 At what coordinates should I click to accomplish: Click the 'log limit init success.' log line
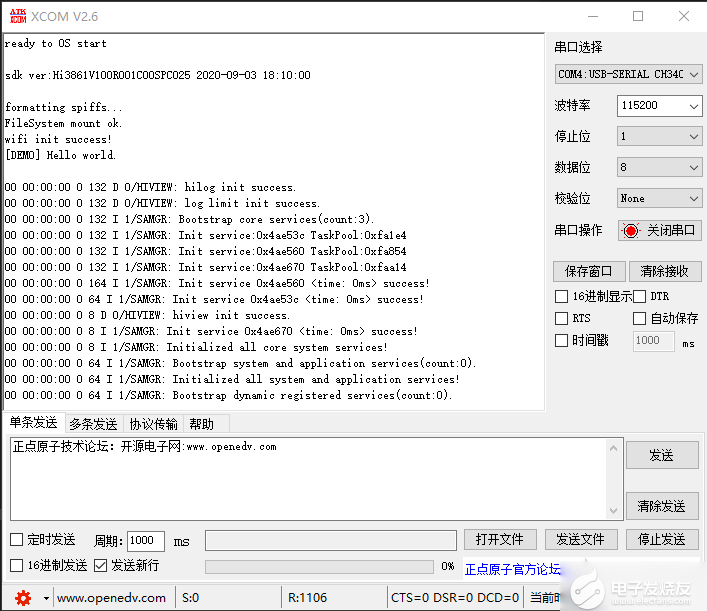[162, 203]
